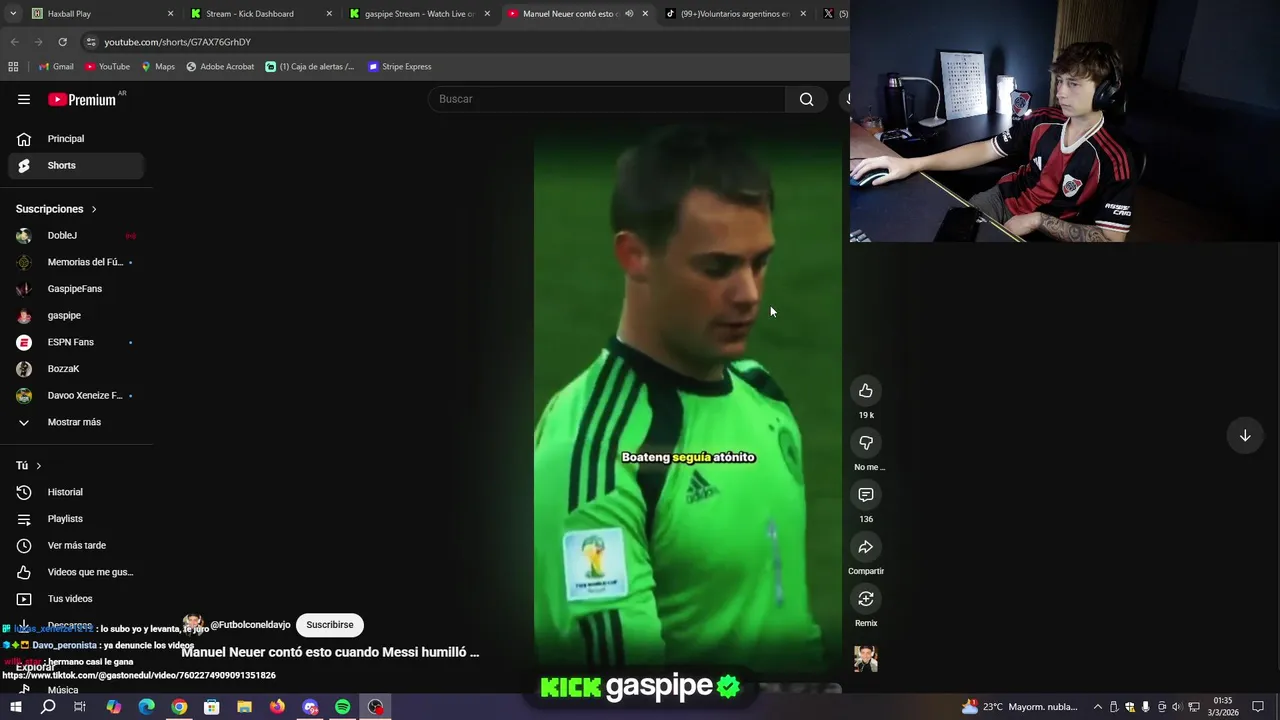Open DobleJ subscription channel

point(75,235)
